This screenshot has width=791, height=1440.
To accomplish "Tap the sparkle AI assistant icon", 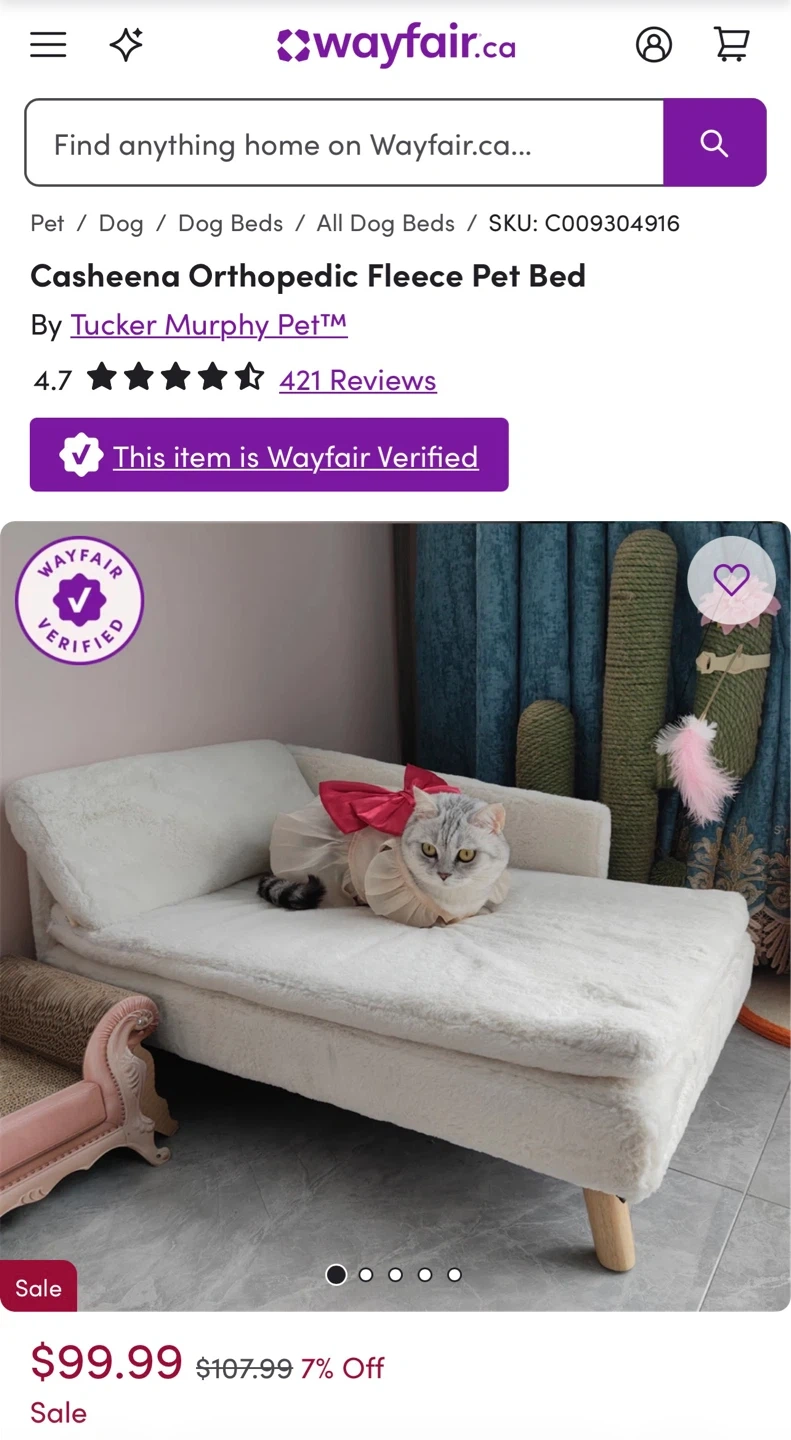I will (126, 45).
